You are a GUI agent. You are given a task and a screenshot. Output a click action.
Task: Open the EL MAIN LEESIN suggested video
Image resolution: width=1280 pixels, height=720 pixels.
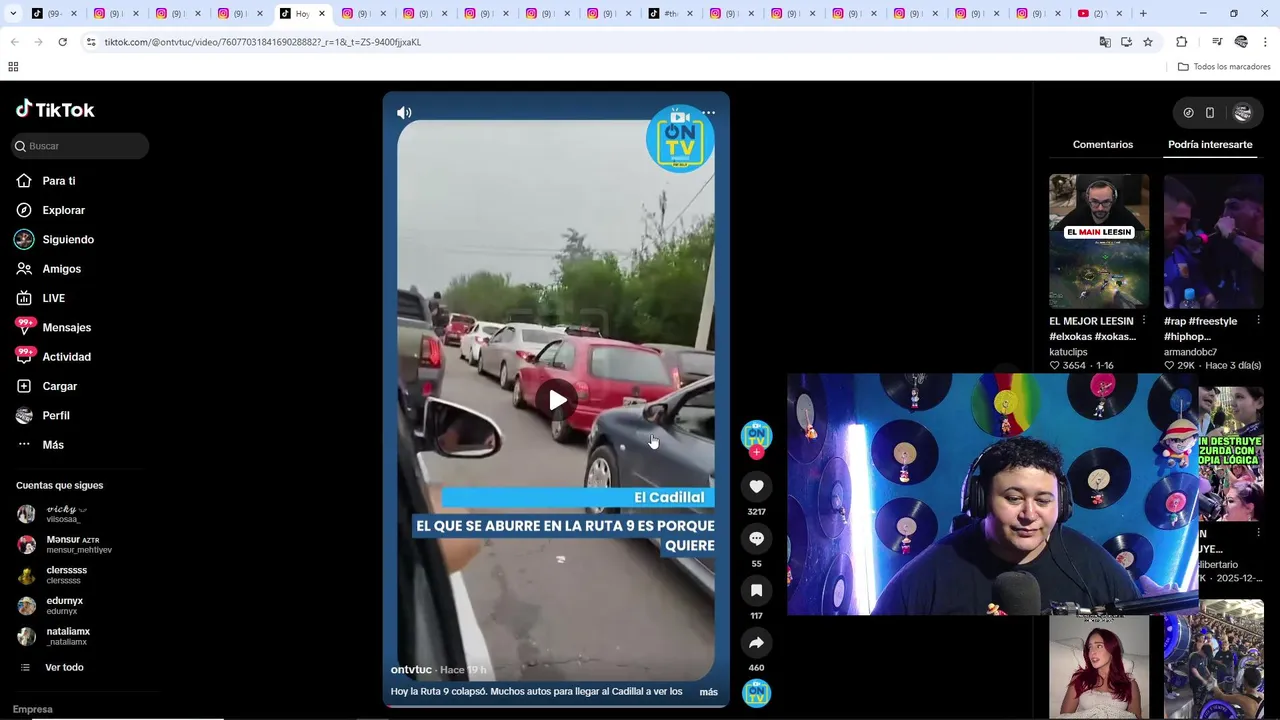pyautogui.click(x=1099, y=241)
